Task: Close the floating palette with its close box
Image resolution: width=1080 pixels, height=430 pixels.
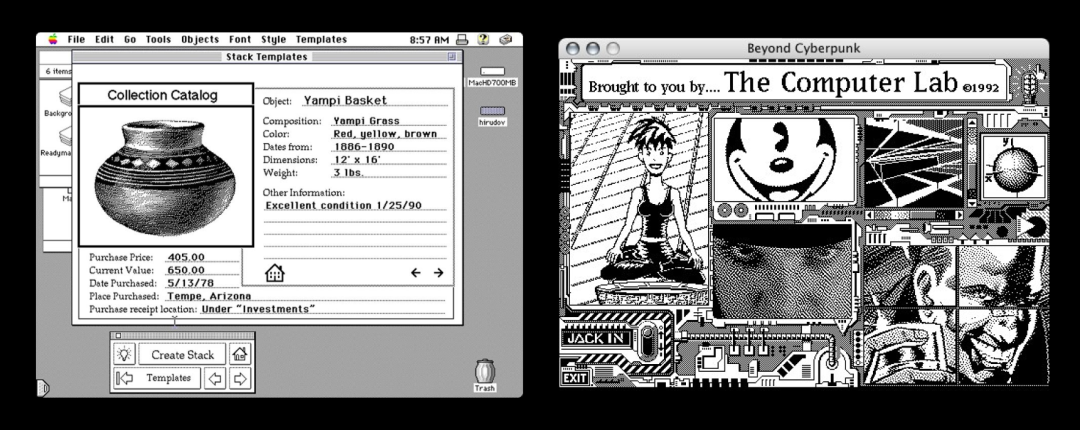Action: pos(118,336)
